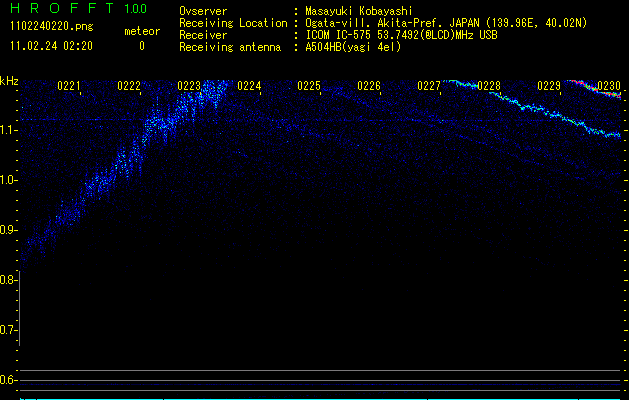Image resolution: width=629 pixels, height=400 pixels.
Task: Click the red-hot echo trace near 0230
Action: click(597, 89)
